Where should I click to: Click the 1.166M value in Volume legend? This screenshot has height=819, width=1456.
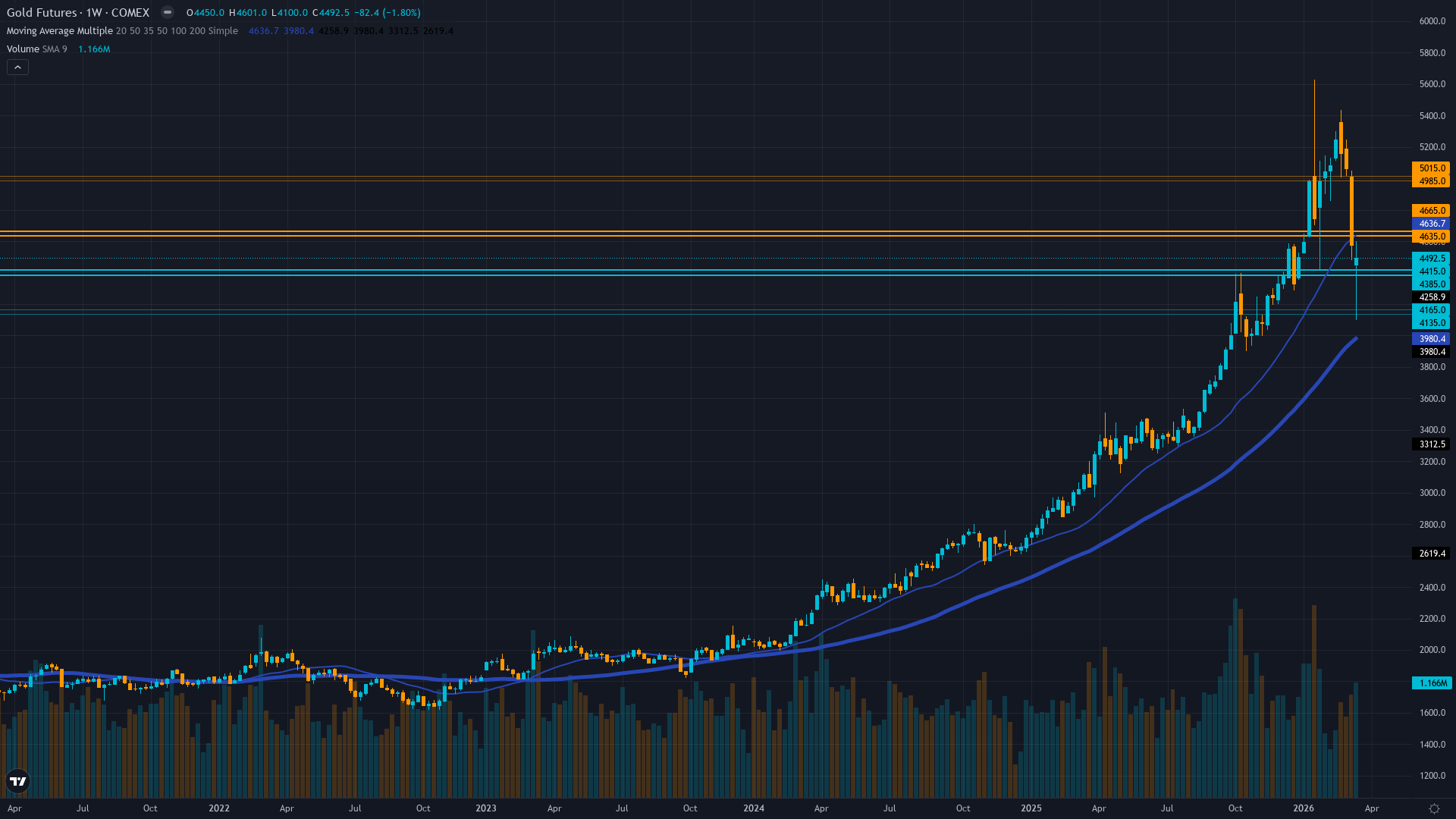click(94, 49)
